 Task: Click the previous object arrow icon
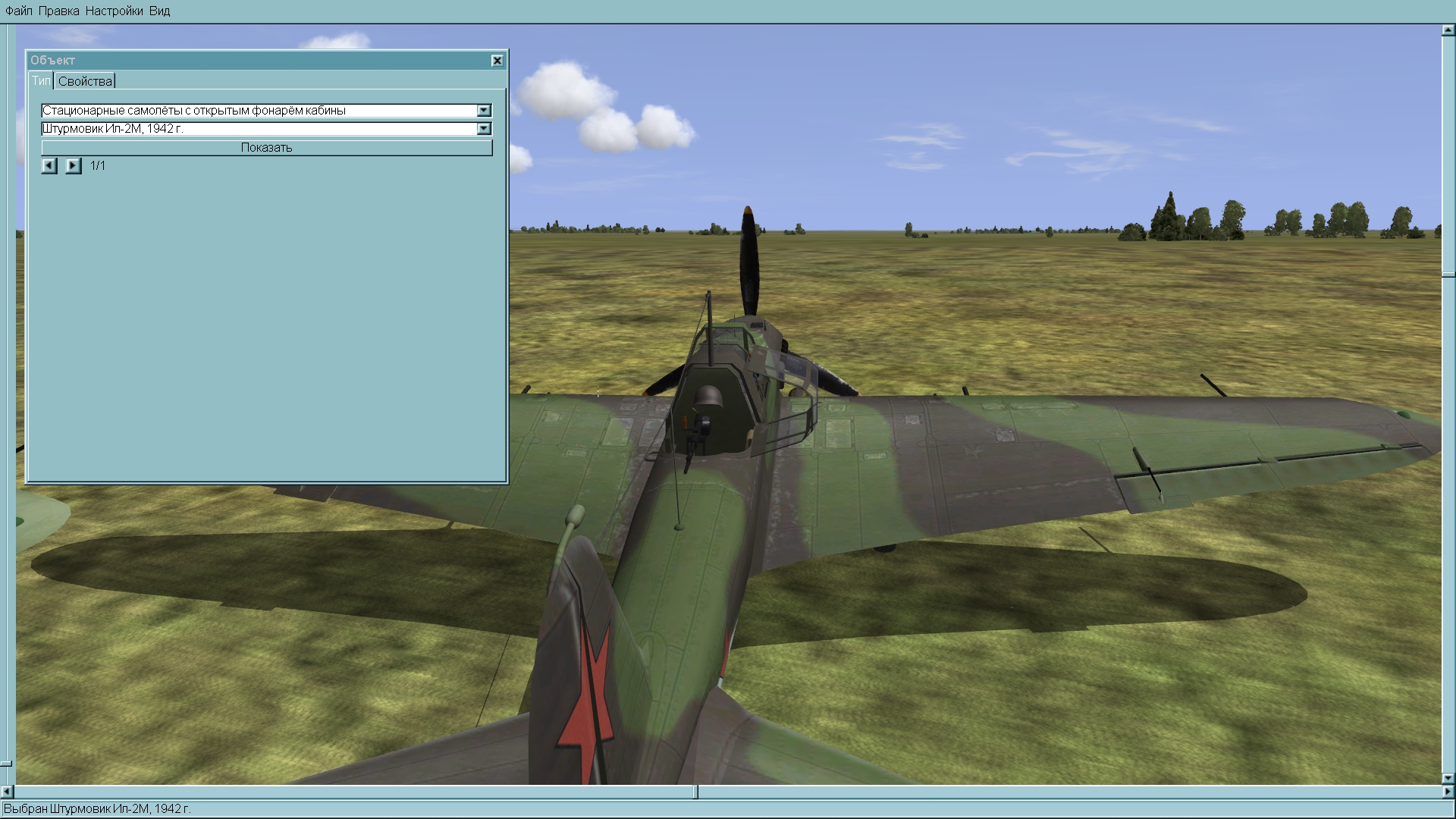(49, 165)
